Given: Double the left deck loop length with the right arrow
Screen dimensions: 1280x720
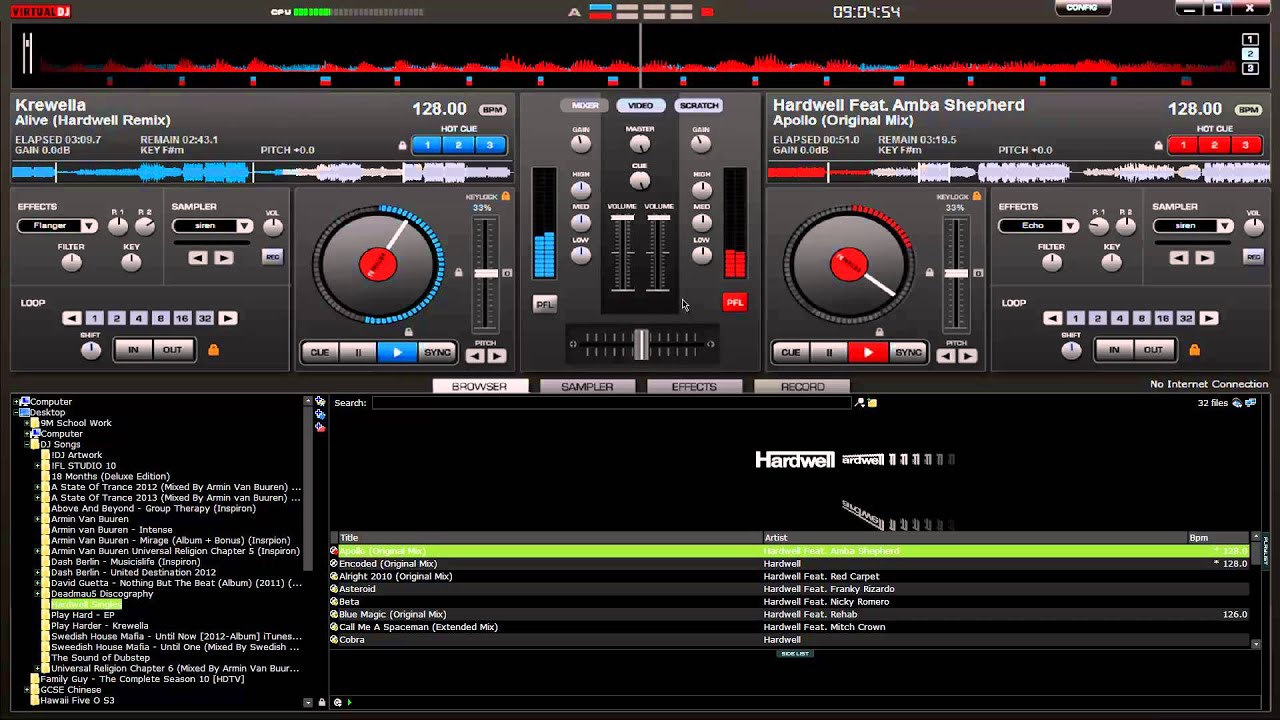Looking at the screenshot, I should (228, 318).
